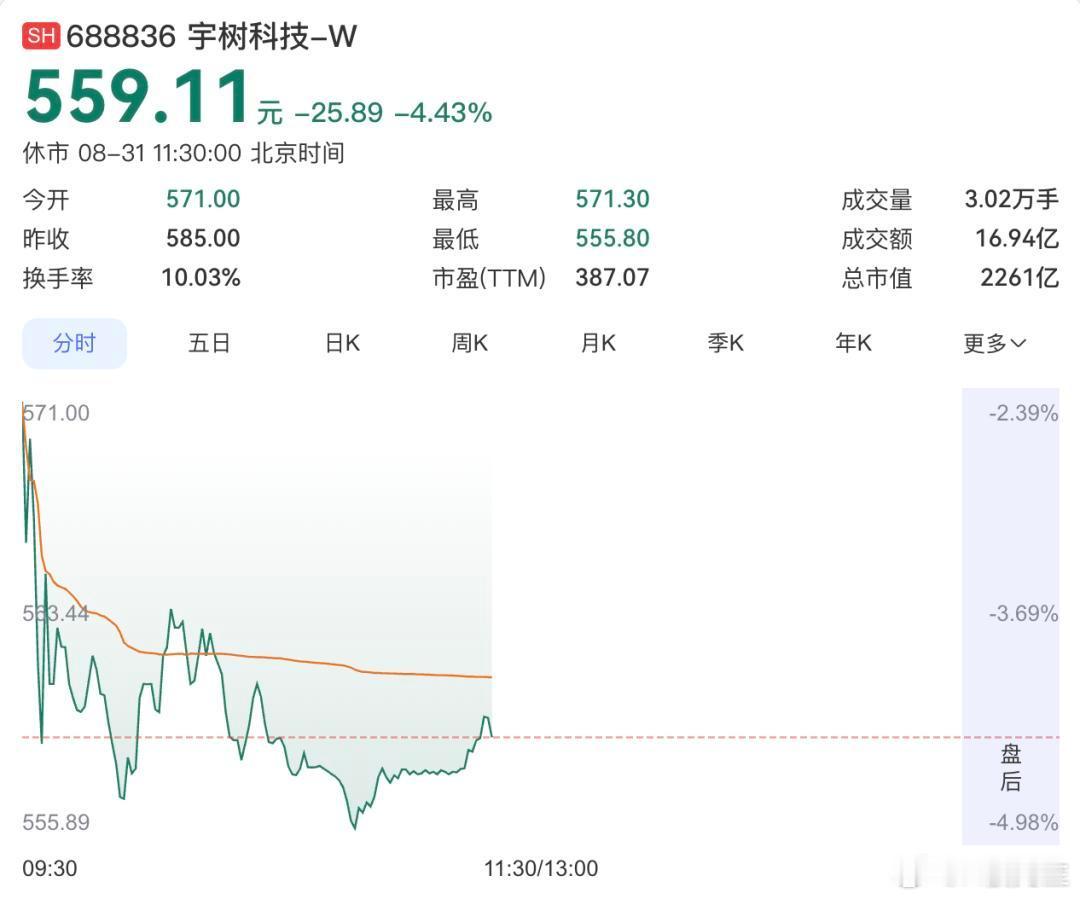Switch to the 五日 five-day tab

[x=209, y=343]
